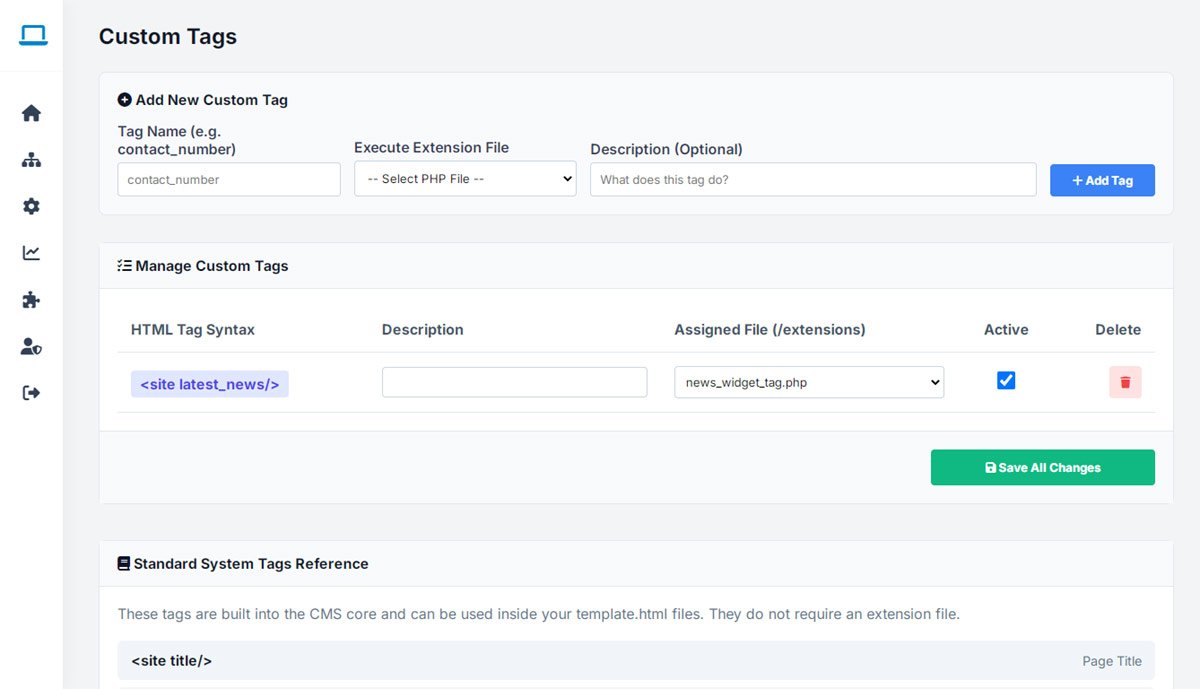
Task: Click the Tag Name input field
Action: [229, 180]
